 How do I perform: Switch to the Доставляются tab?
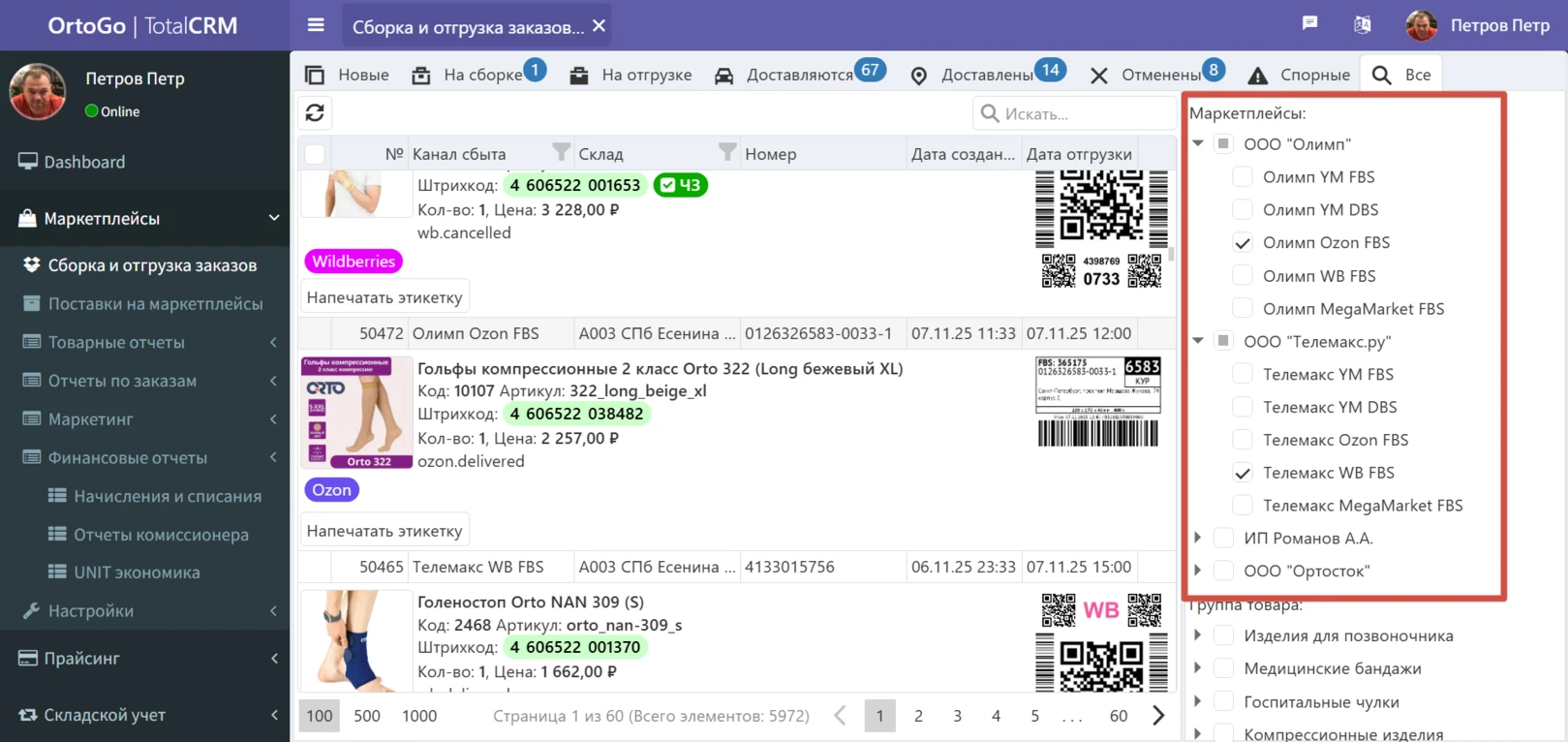tap(798, 75)
